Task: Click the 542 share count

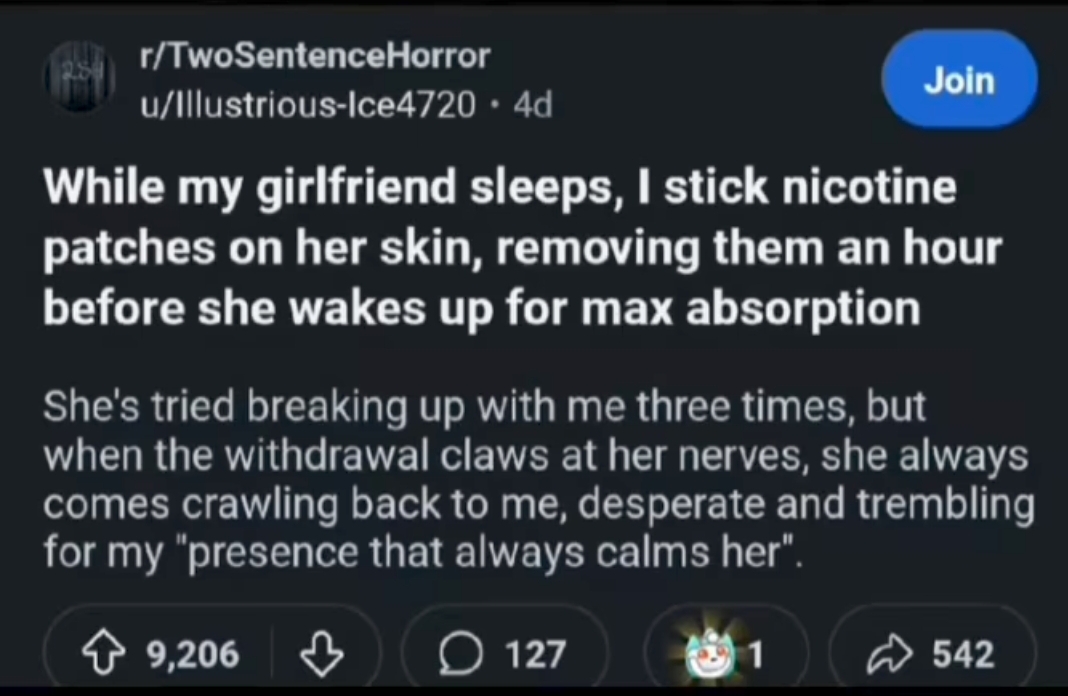Action: (962, 654)
